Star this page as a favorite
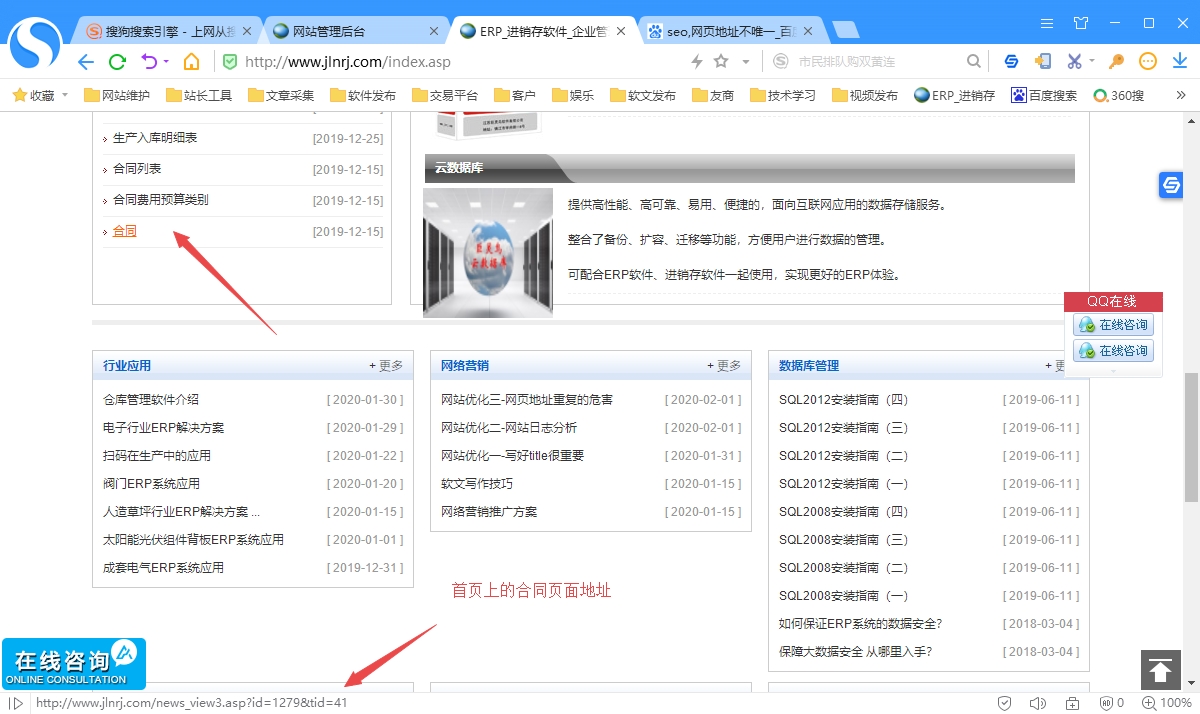This screenshot has width=1200, height=714. [x=721, y=62]
